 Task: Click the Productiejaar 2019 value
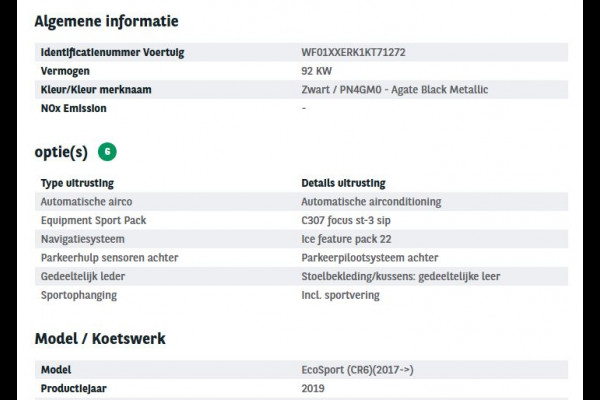313,388
